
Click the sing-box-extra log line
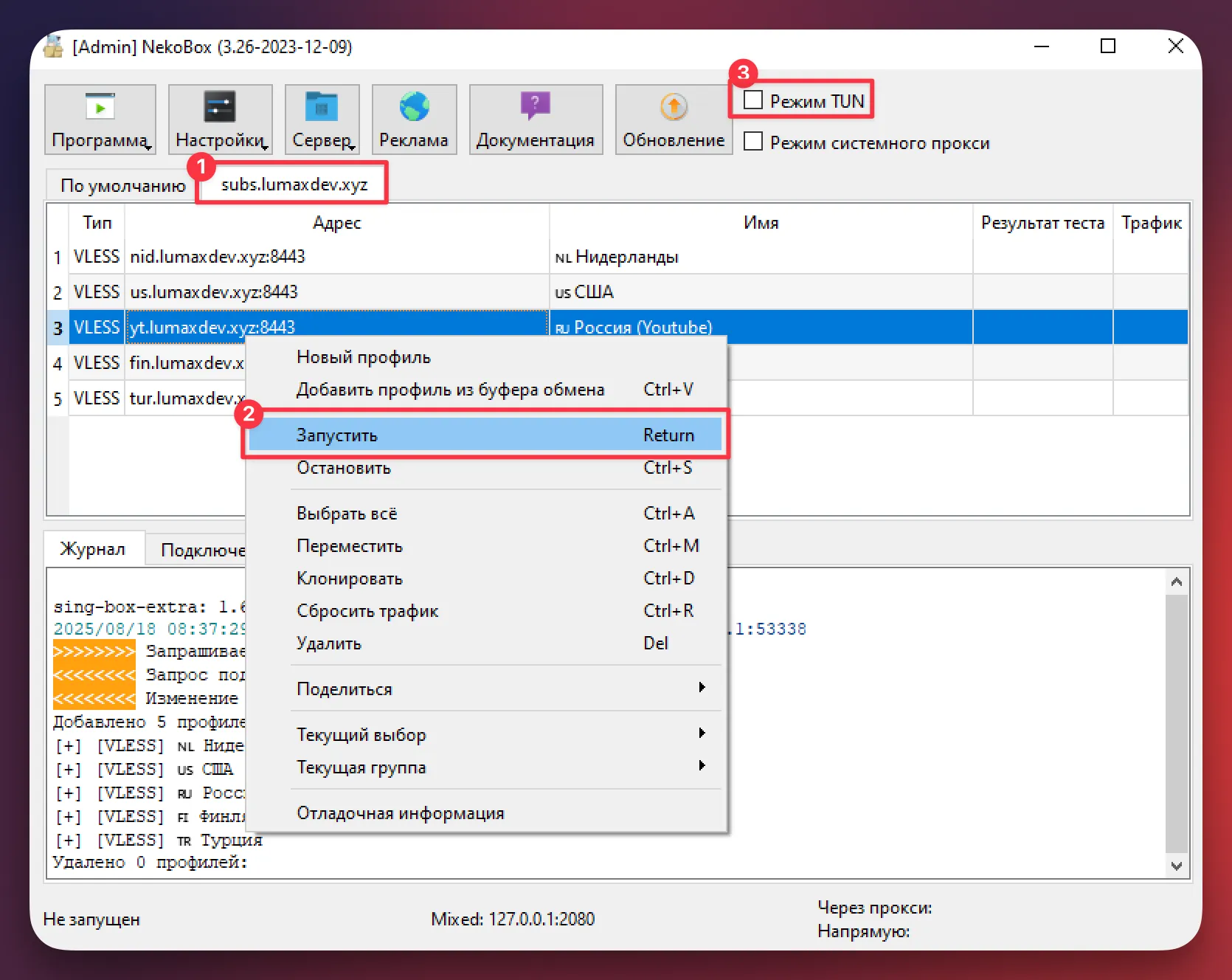coord(149,607)
